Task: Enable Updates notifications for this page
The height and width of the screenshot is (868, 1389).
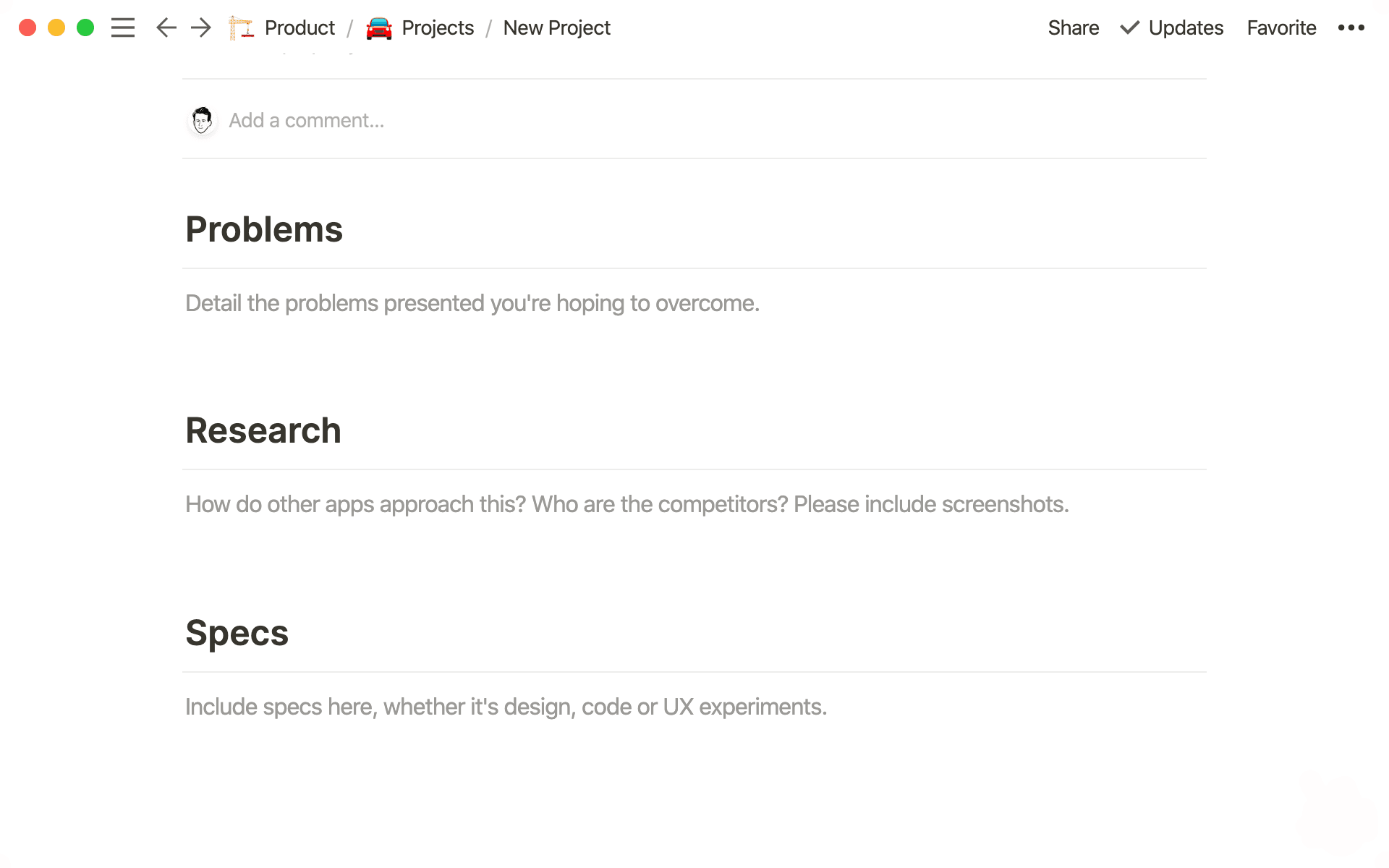Action: 1185,27
